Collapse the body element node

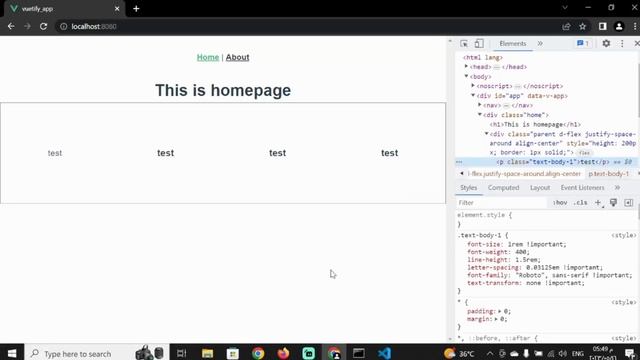467,76
